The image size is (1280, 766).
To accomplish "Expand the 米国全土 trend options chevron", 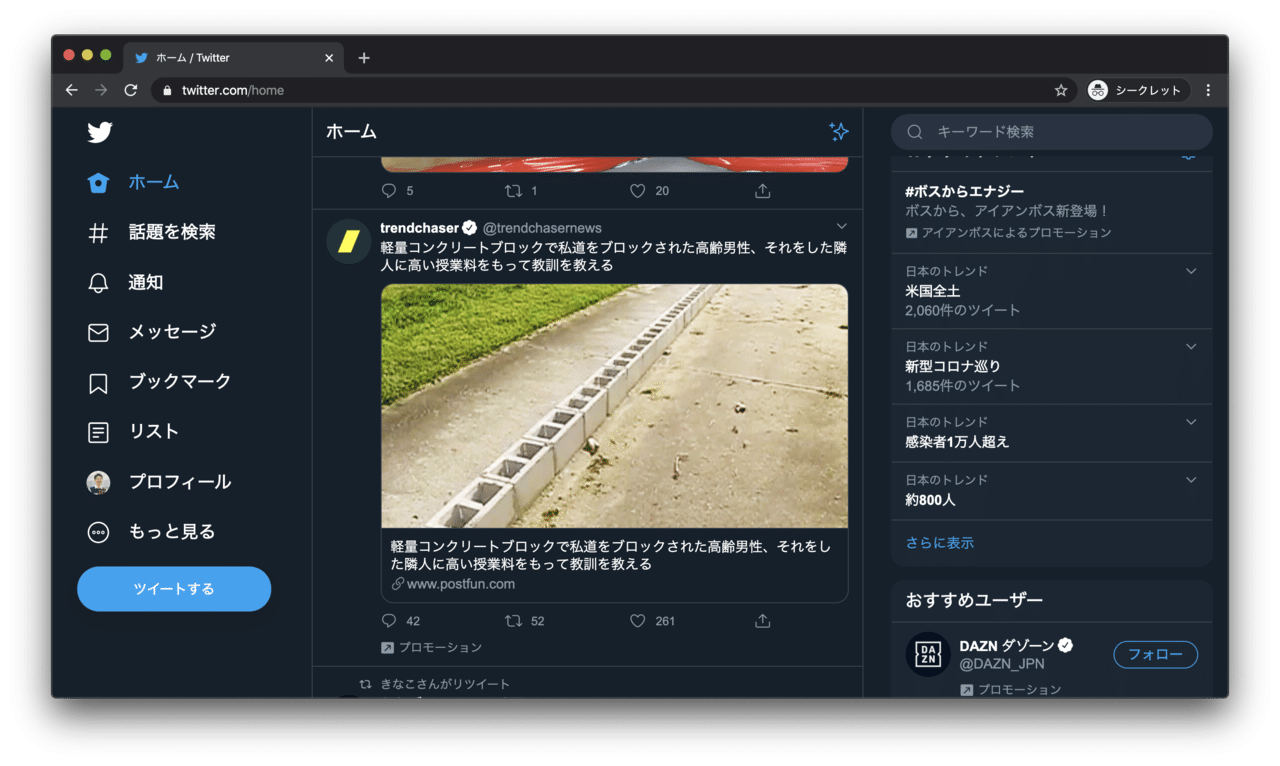I will pos(1190,271).
